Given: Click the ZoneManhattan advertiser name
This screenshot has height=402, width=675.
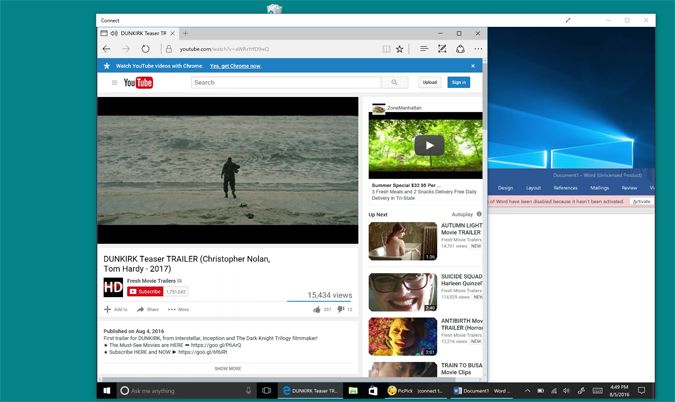Looking at the screenshot, I should (x=404, y=108).
